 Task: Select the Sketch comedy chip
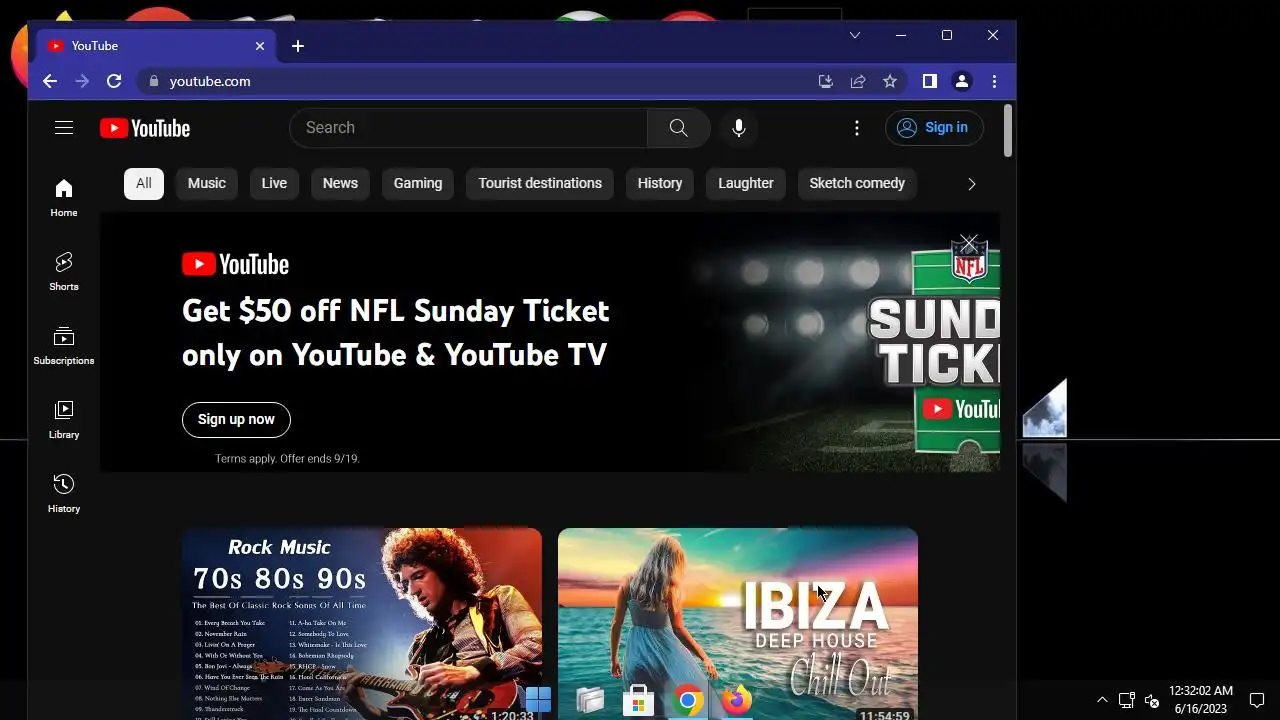click(857, 183)
